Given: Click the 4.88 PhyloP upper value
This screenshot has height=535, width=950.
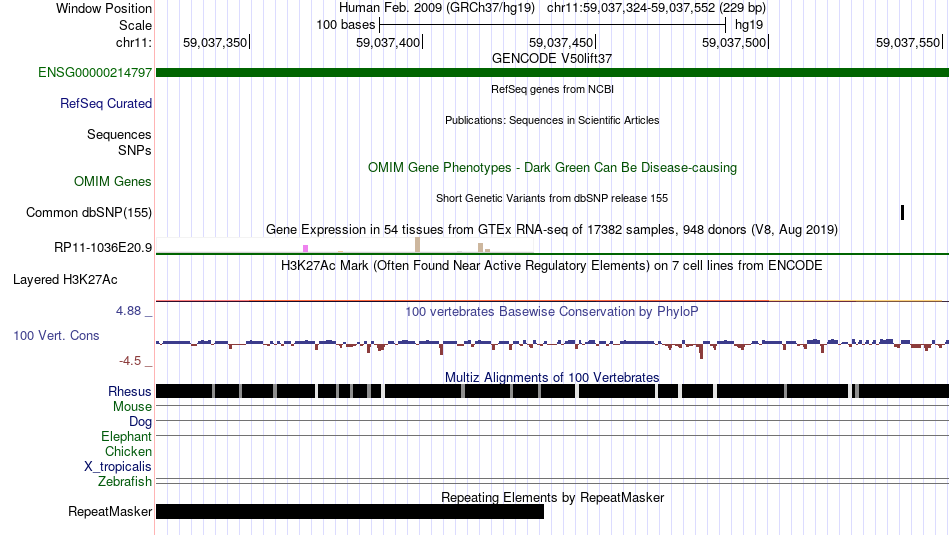Looking at the screenshot, I should 128,311.
